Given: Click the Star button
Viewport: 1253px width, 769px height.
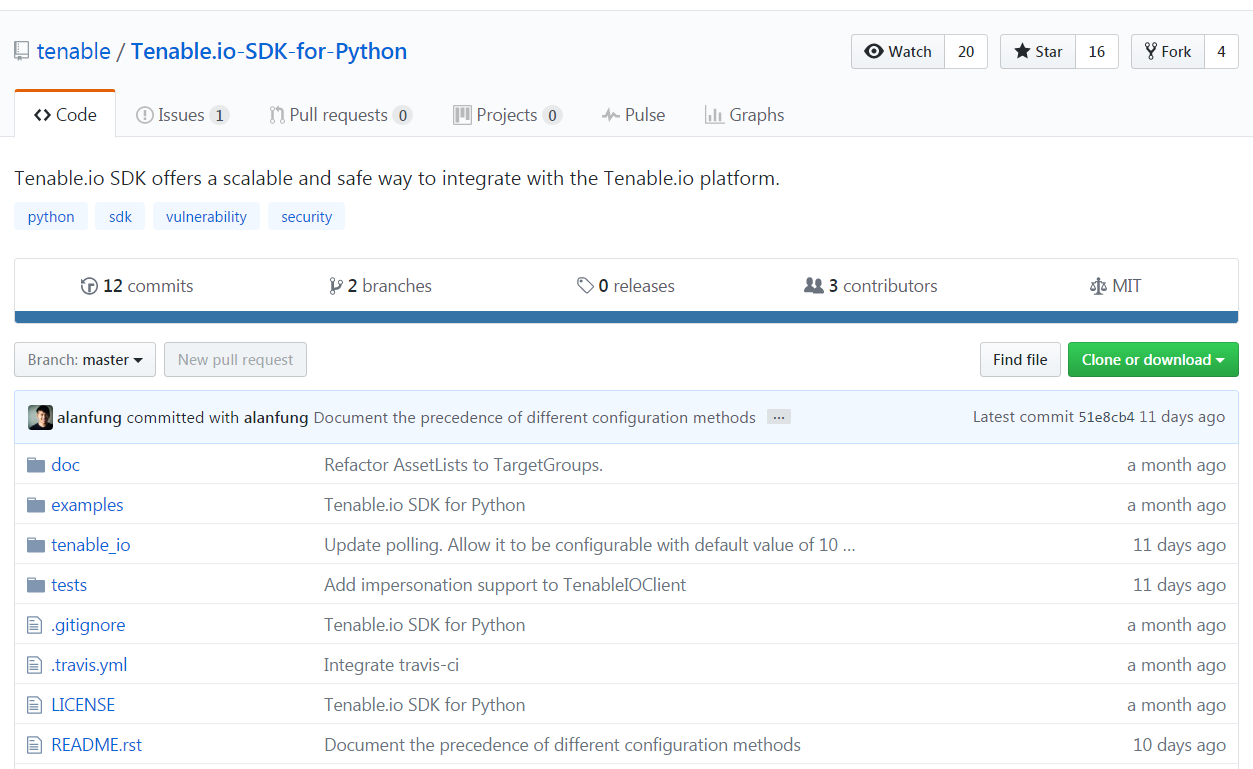Looking at the screenshot, I should click(1038, 52).
